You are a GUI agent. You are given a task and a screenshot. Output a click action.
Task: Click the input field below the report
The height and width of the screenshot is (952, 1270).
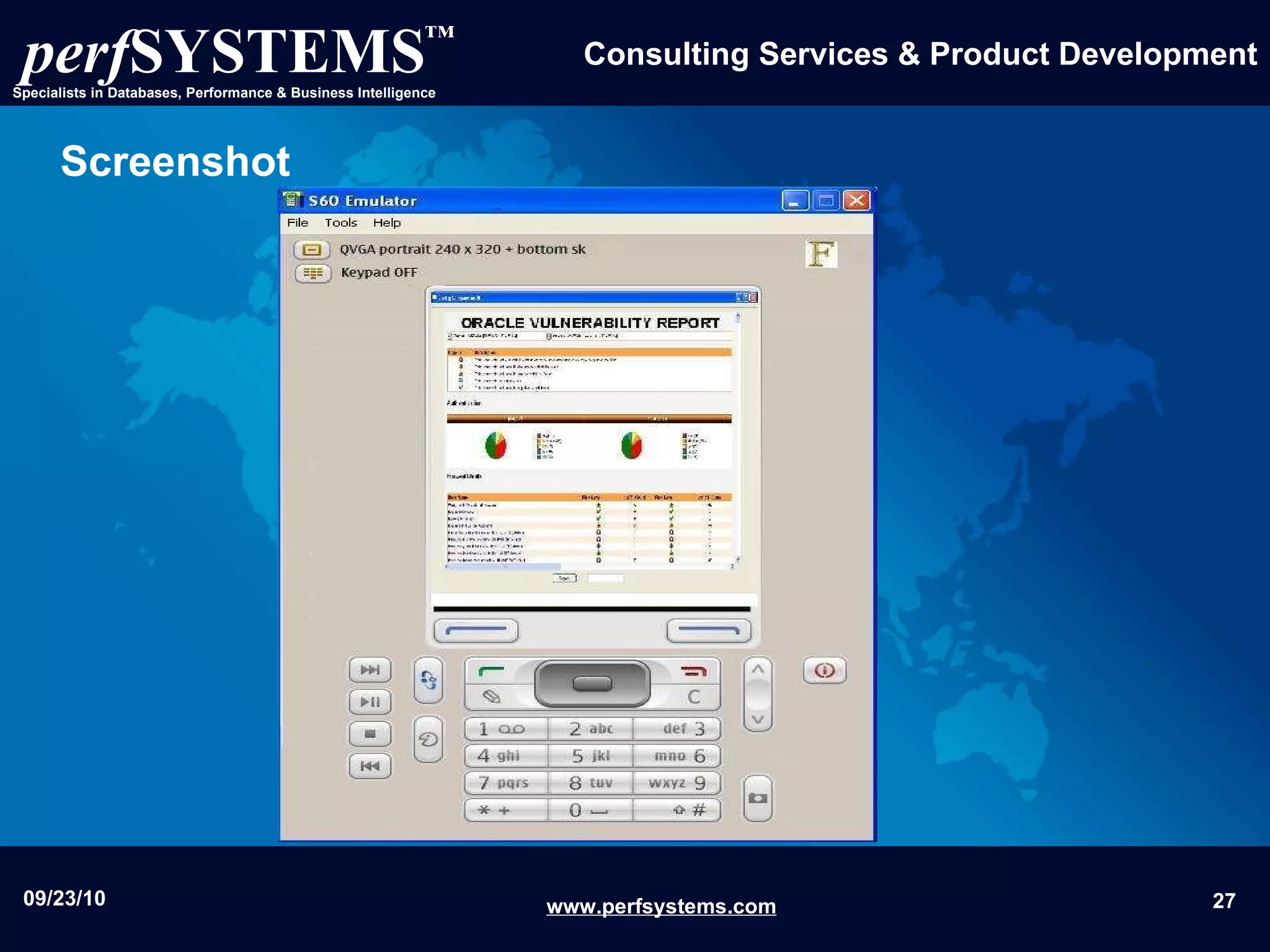pos(605,578)
